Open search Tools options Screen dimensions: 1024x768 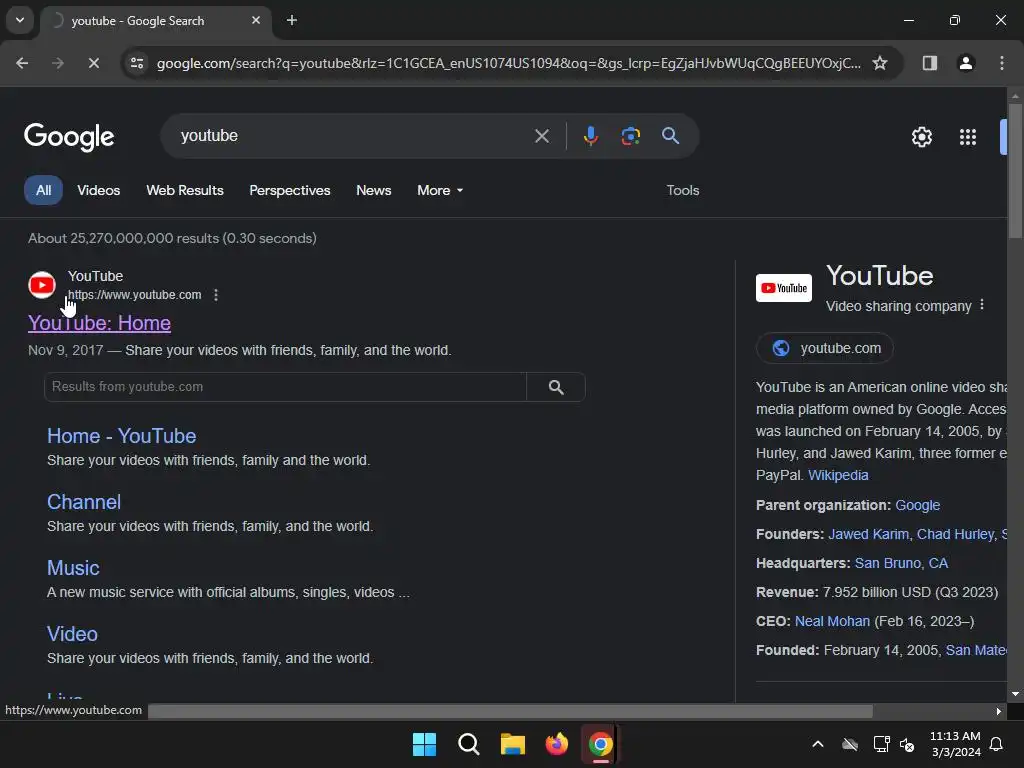pyautogui.click(x=682, y=190)
